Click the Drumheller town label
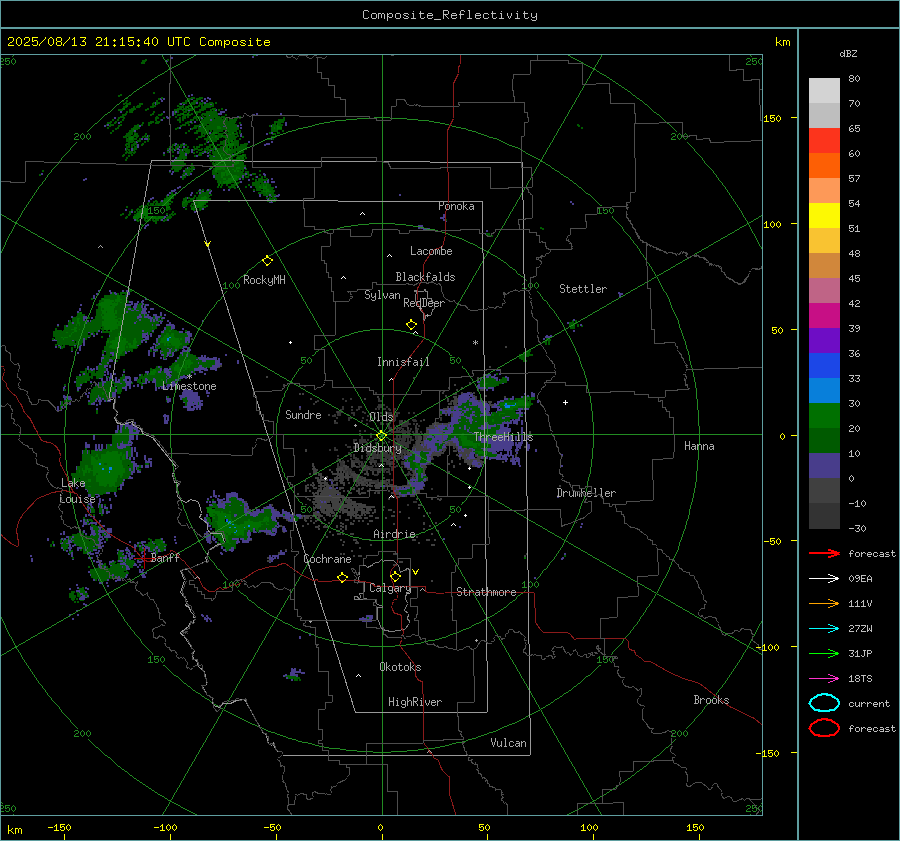The image size is (900, 841). (586, 493)
